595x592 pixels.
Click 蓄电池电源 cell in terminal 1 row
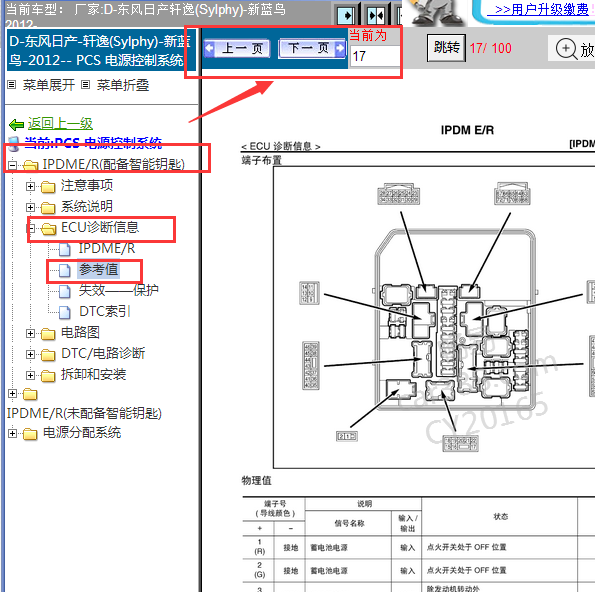pyautogui.click(x=329, y=548)
